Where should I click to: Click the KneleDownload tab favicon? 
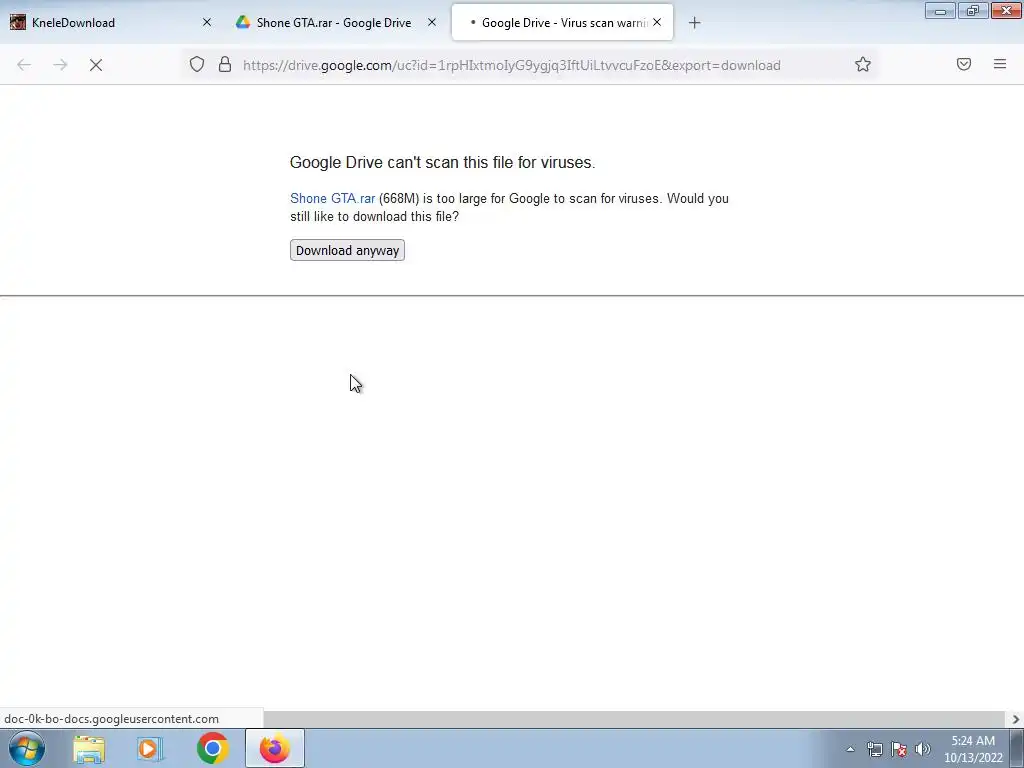pyautogui.click(x=18, y=22)
